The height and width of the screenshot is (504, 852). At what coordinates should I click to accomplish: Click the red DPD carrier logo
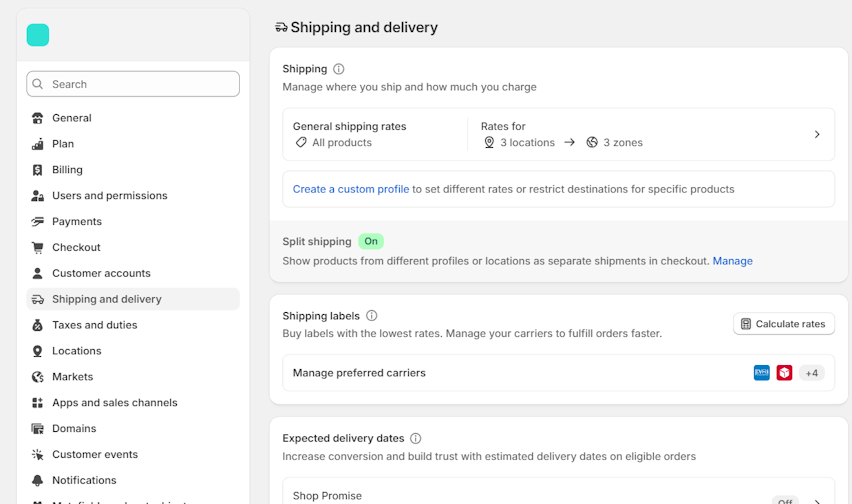click(784, 373)
